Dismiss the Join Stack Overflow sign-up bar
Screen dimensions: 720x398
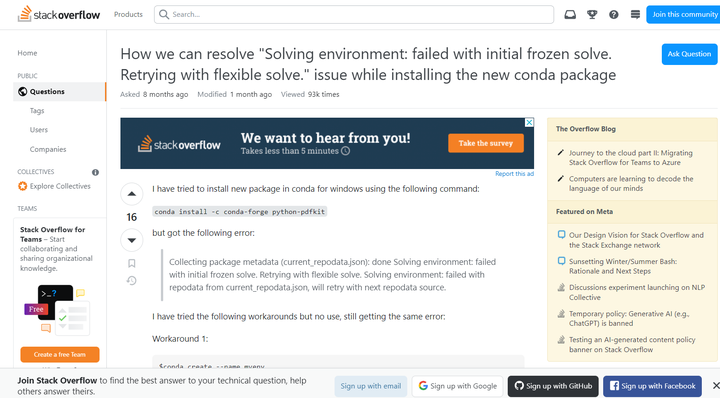[x=715, y=385]
